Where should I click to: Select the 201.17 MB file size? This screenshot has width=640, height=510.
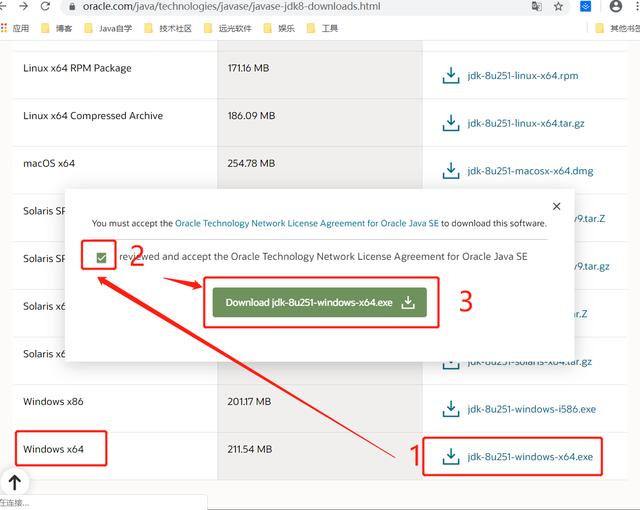[x=249, y=401]
